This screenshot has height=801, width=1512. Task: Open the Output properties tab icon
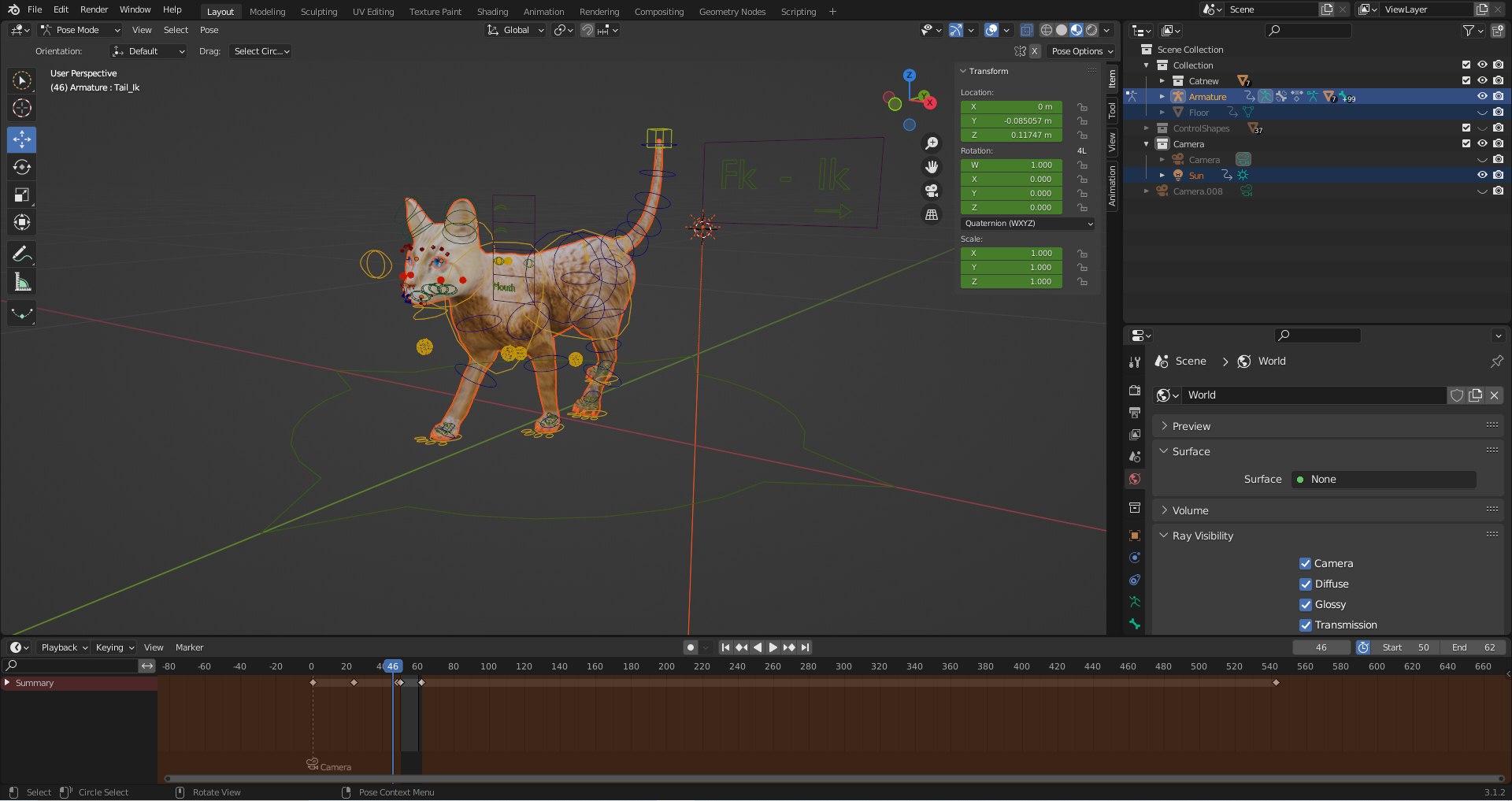coord(1135,412)
